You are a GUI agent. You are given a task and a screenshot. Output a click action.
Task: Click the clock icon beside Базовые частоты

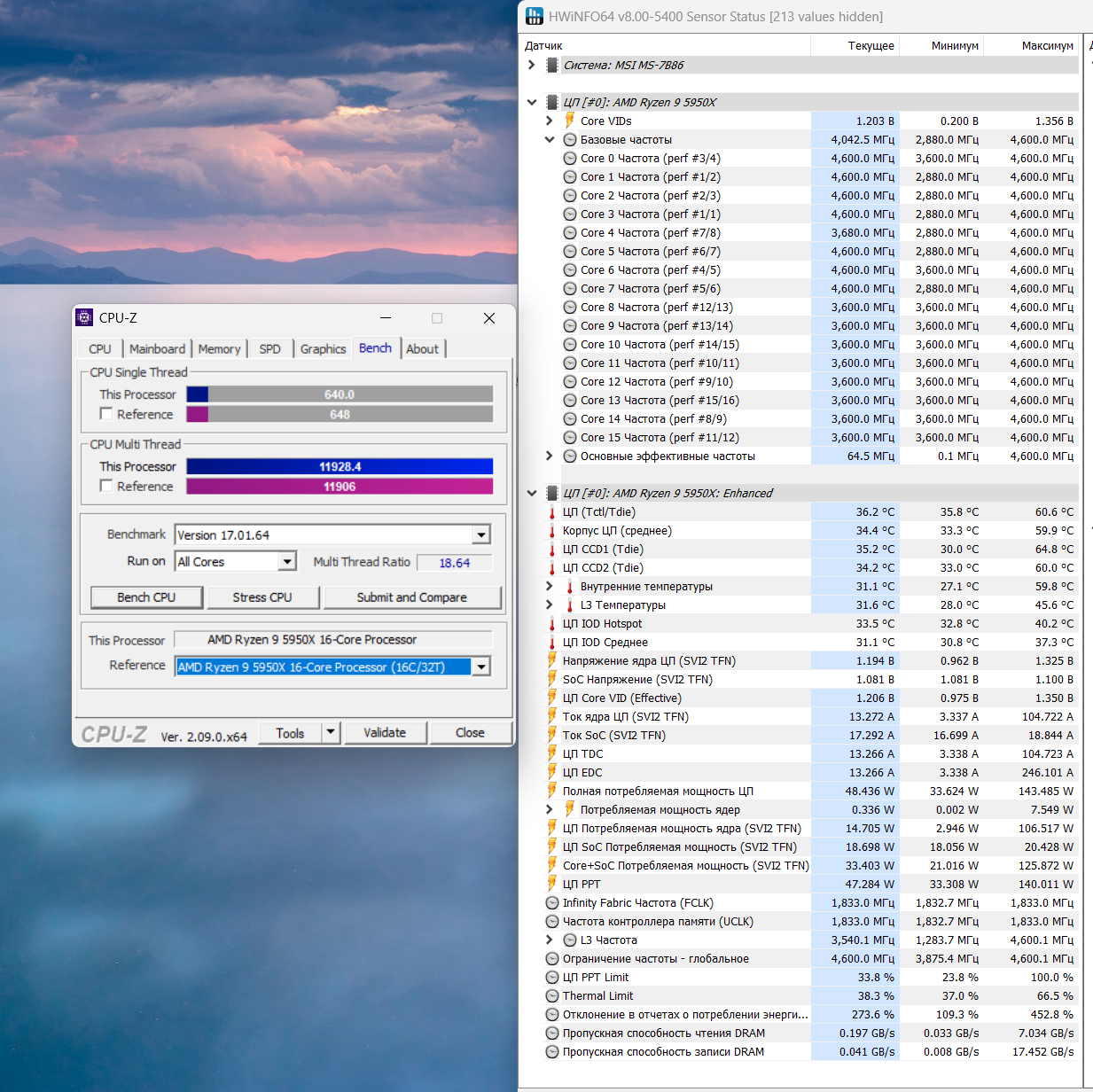pyautogui.click(x=570, y=139)
